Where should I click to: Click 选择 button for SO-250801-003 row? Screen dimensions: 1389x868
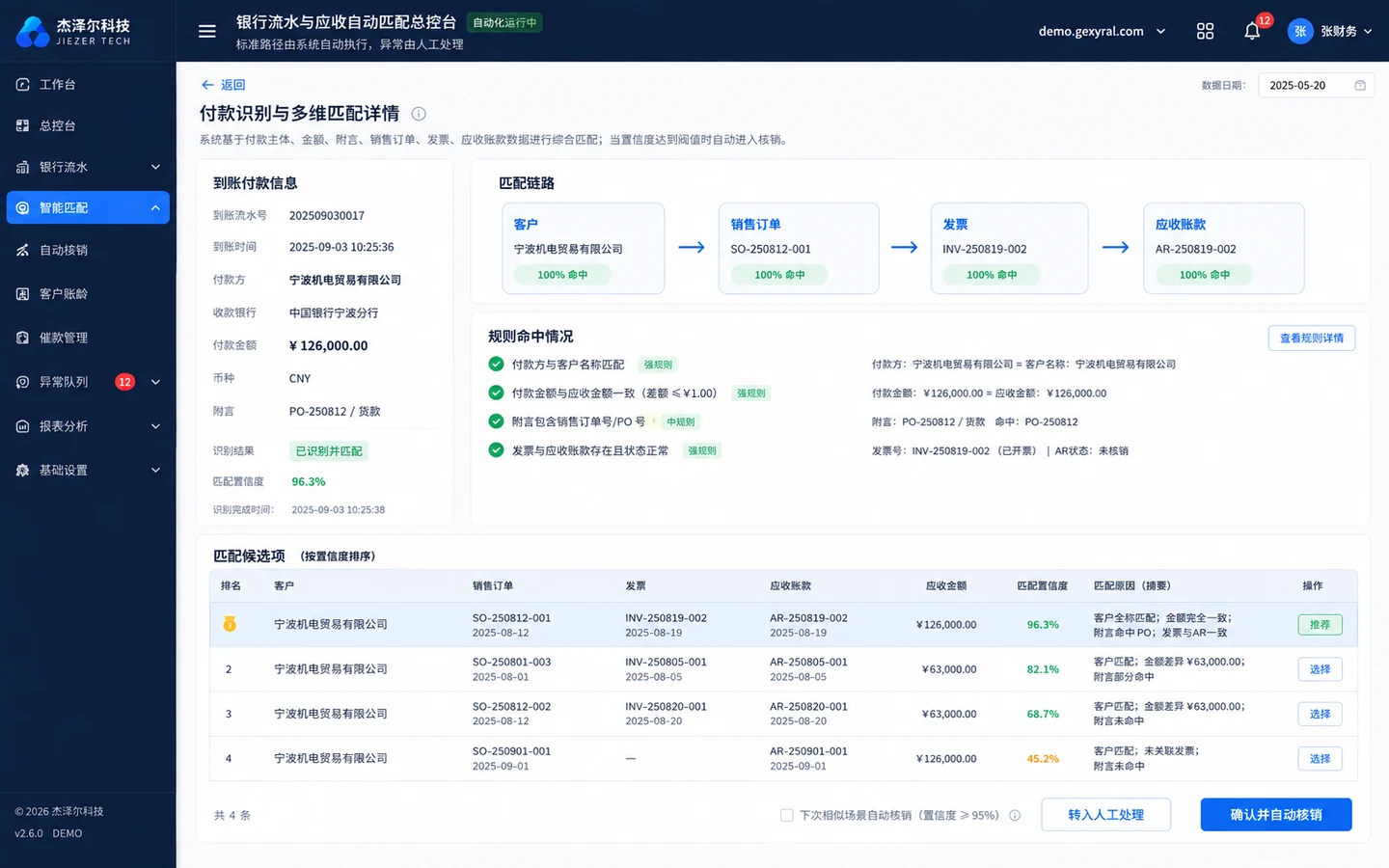click(x=1320, y=669)
